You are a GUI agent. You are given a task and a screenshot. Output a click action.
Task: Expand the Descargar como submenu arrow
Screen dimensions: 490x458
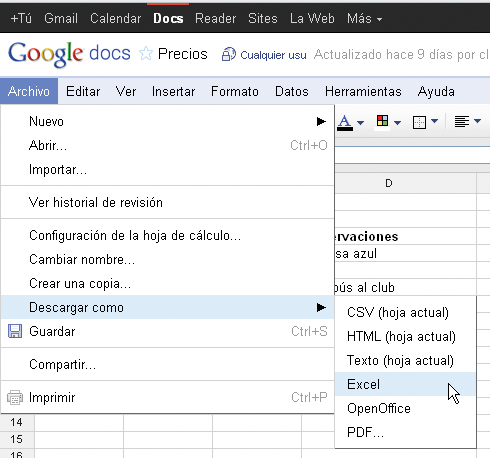click(321, 307)
